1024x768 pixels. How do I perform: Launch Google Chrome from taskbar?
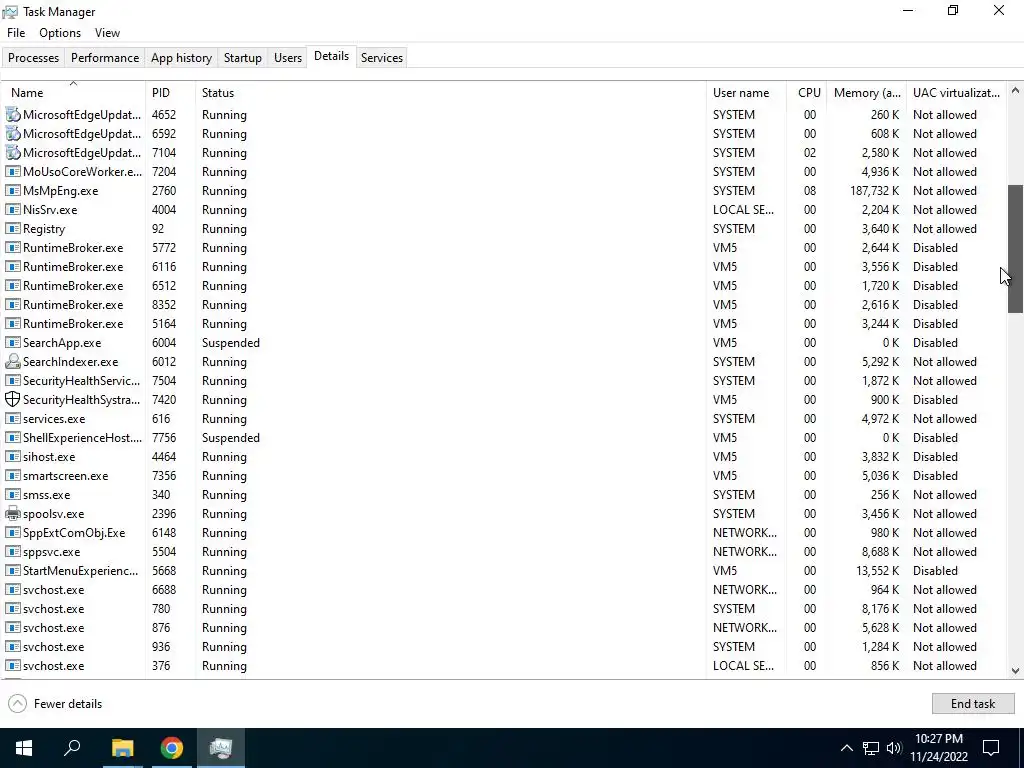[x=172, y=748]
